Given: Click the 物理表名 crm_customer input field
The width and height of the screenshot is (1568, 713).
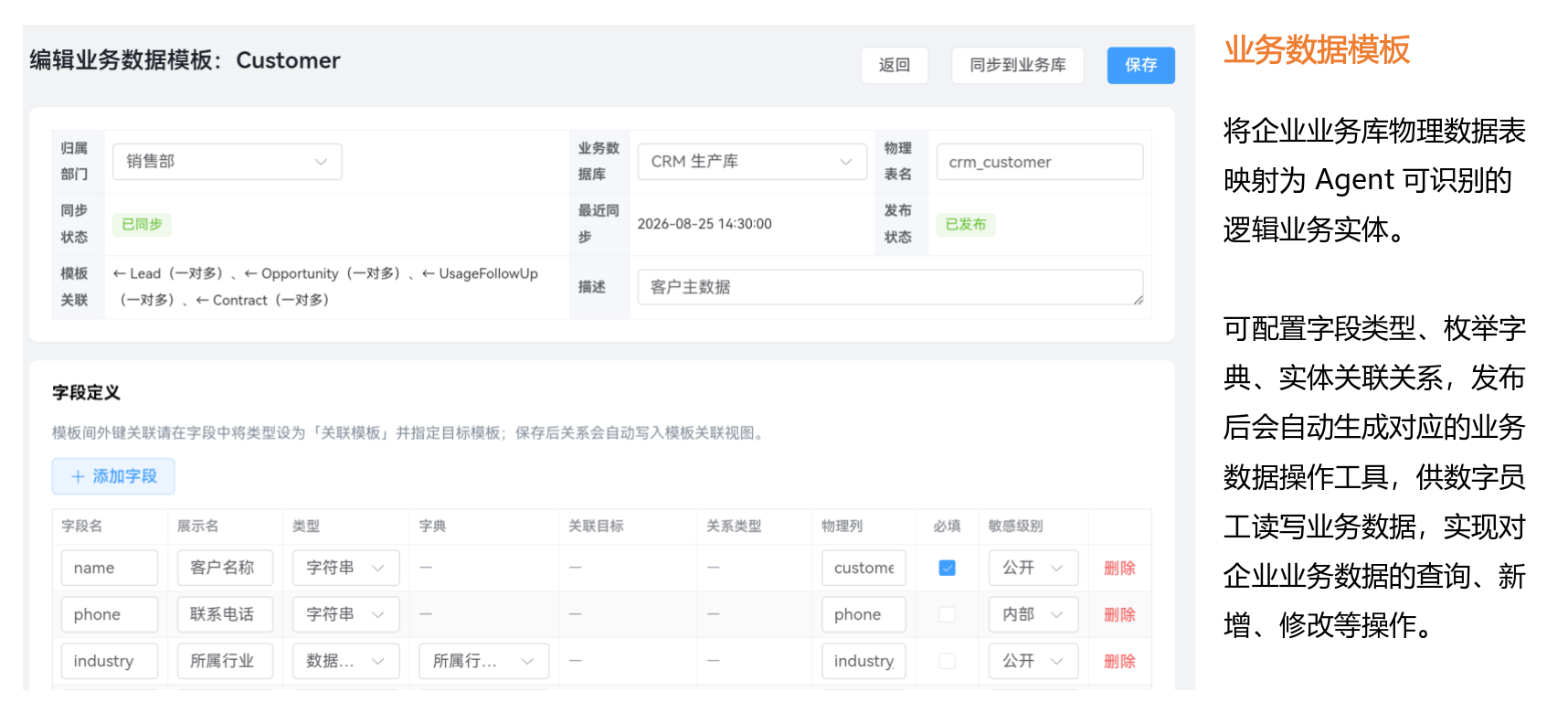Looking at the screenshot, I should tap(1040, 162).
